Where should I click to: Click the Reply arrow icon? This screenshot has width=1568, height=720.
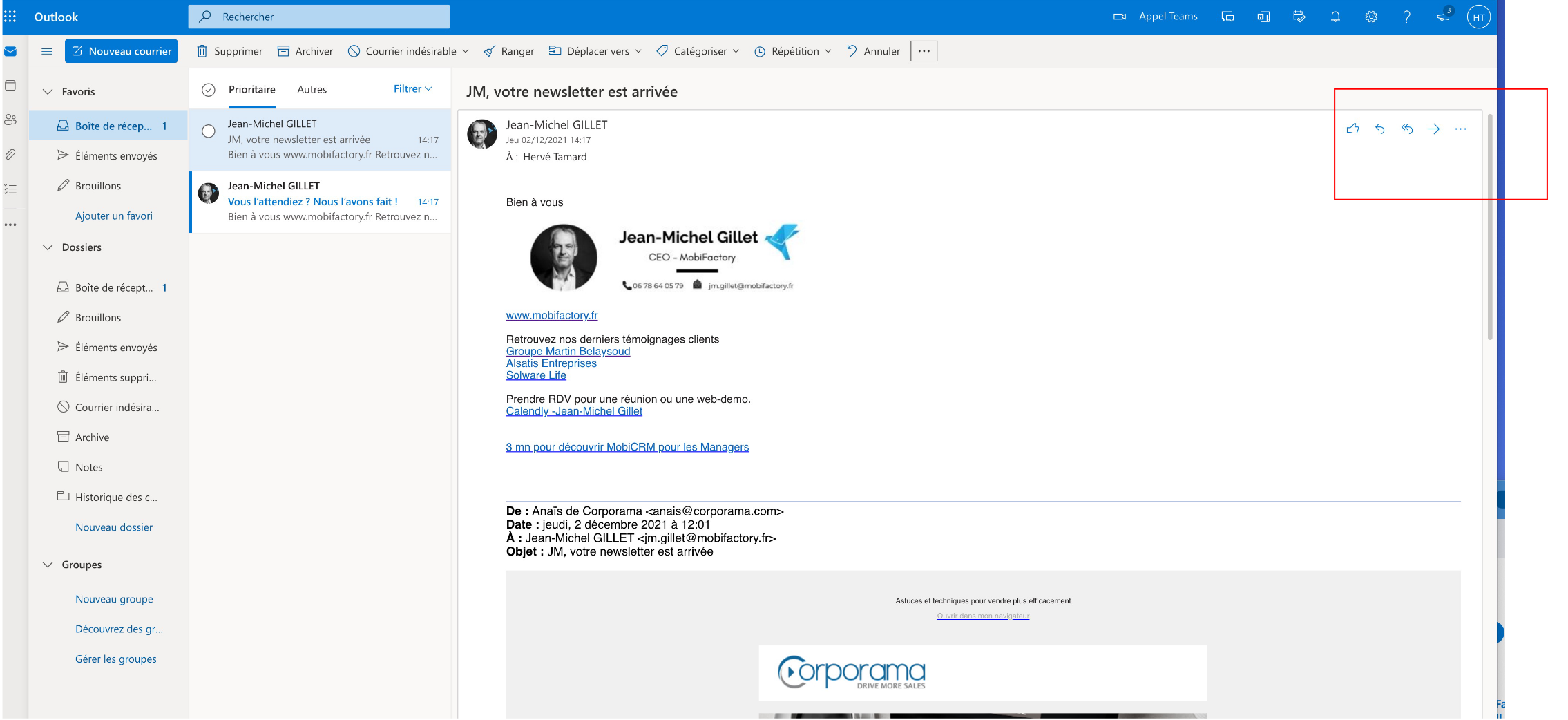pos(1379,129)
